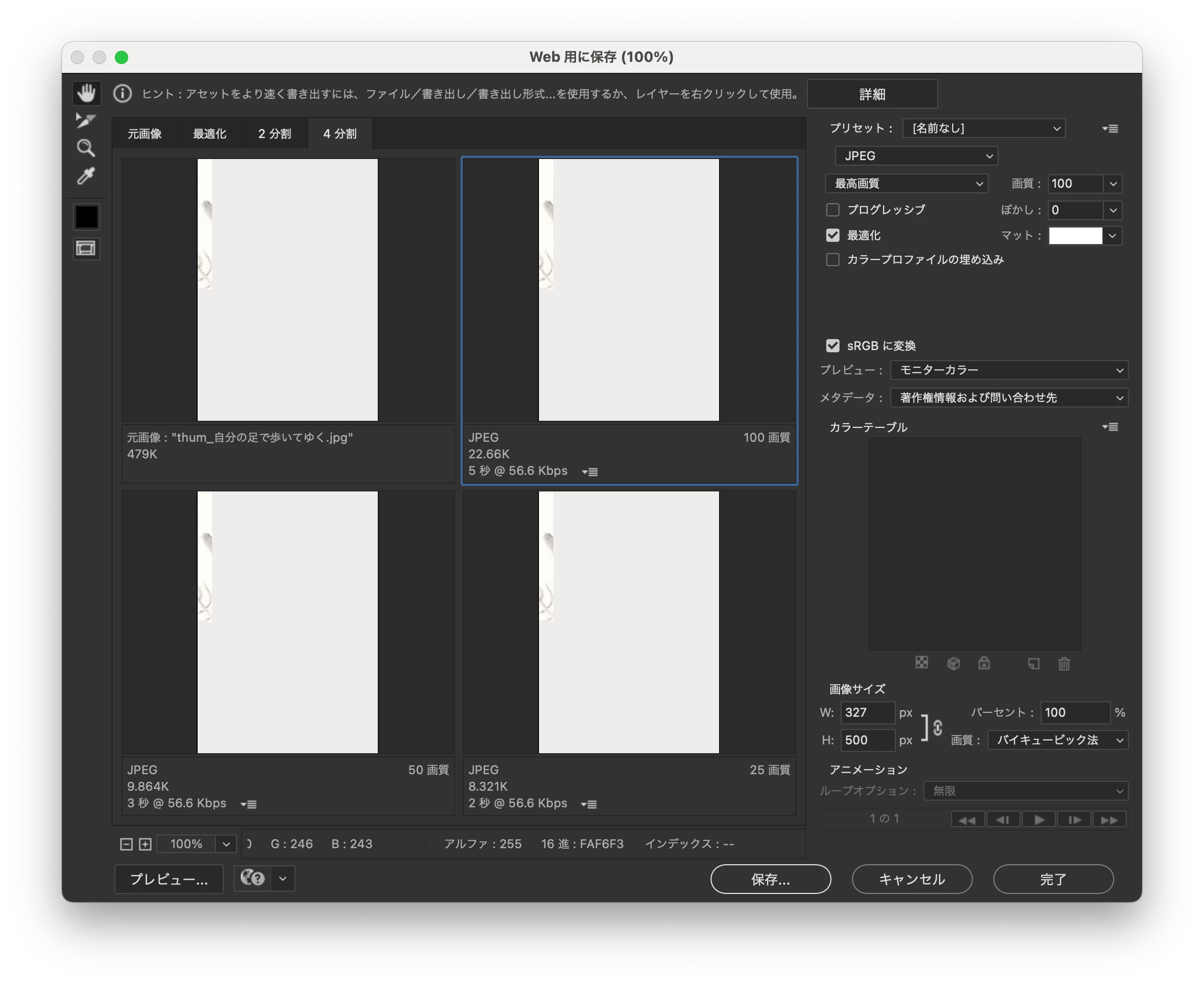Click the 保存... button
The width and height of the screenshot is (1204, 984).
point(770,879)
